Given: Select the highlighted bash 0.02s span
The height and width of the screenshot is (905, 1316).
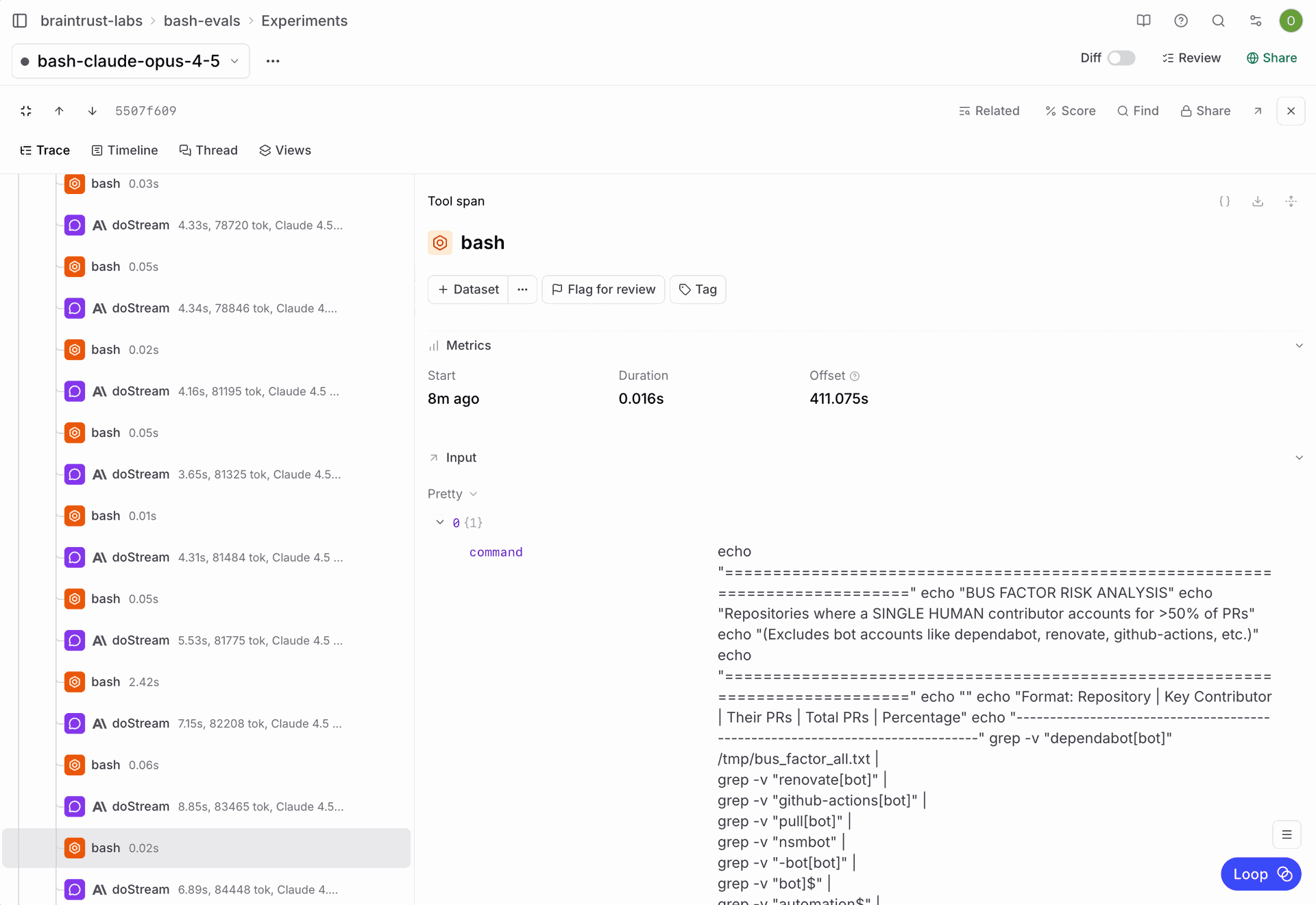Looking at the screenshot, I should pos(207,848).
